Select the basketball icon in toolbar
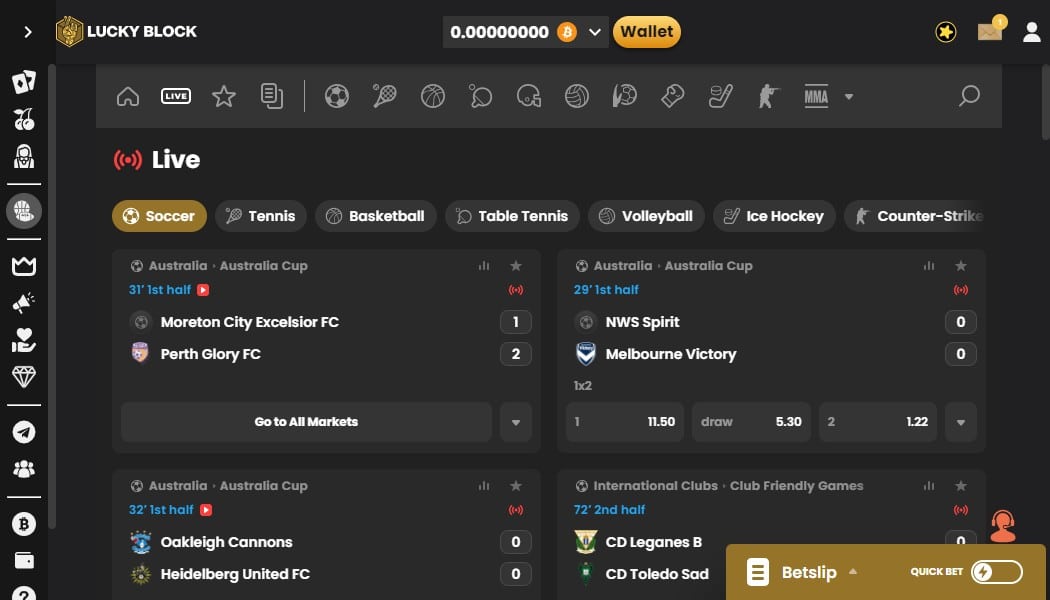1050x600 pixels. coord(433,96)
